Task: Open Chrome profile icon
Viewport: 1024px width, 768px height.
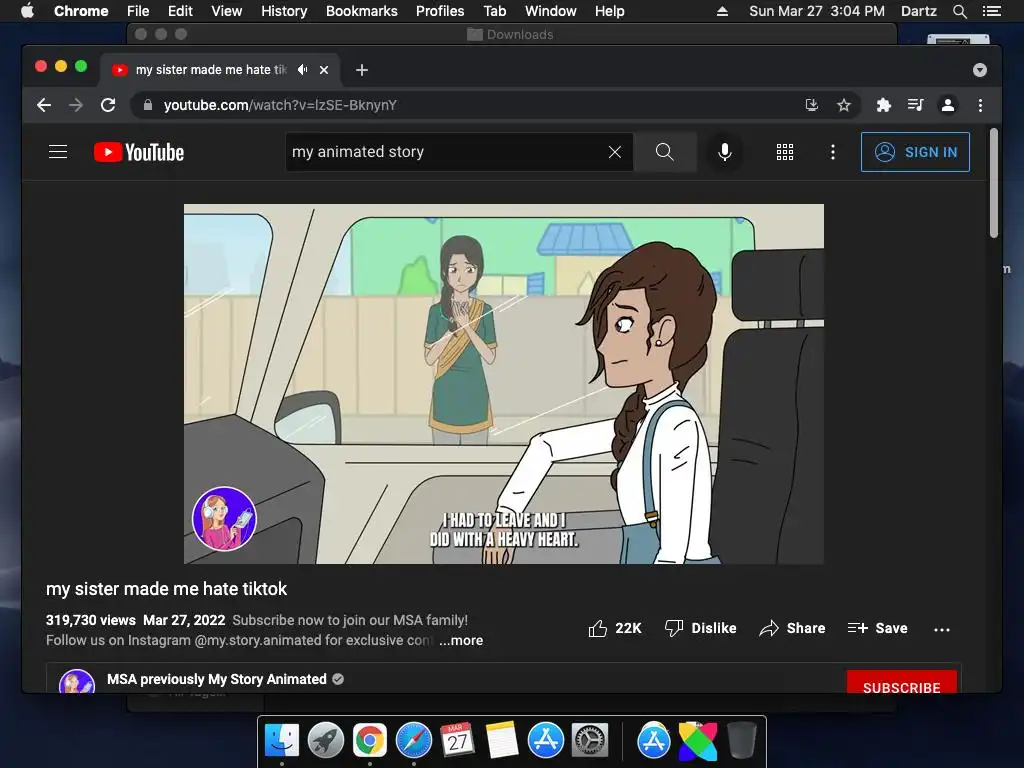Action: pos(948,105)
